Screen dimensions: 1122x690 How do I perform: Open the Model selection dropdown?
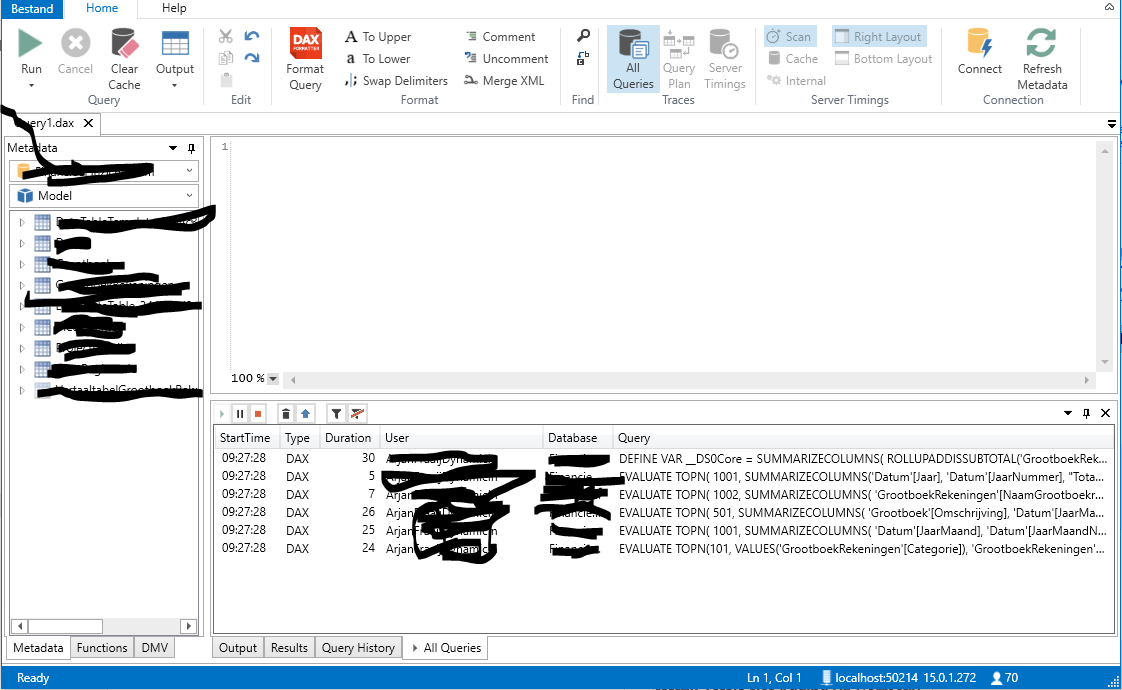190,196
